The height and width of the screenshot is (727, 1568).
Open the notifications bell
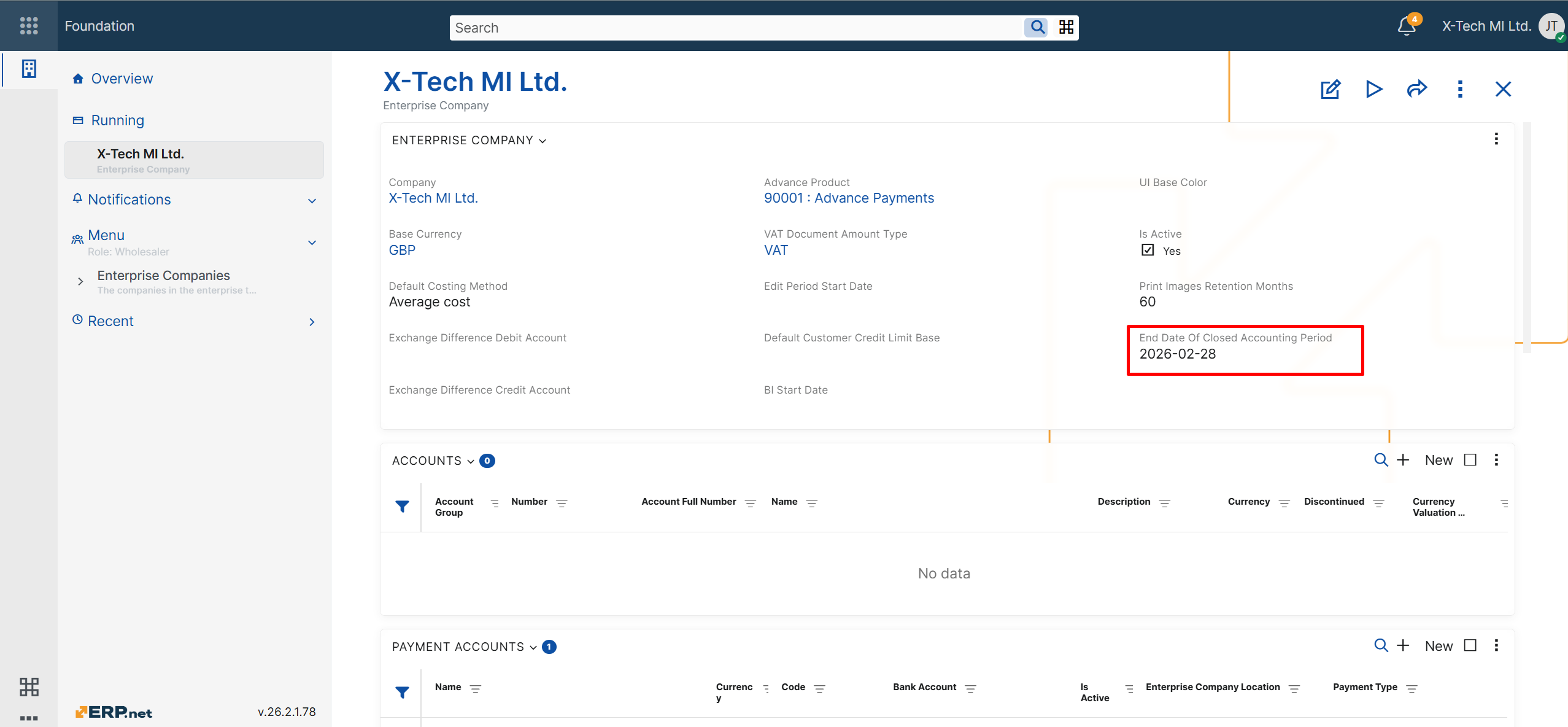(1407, 26)
